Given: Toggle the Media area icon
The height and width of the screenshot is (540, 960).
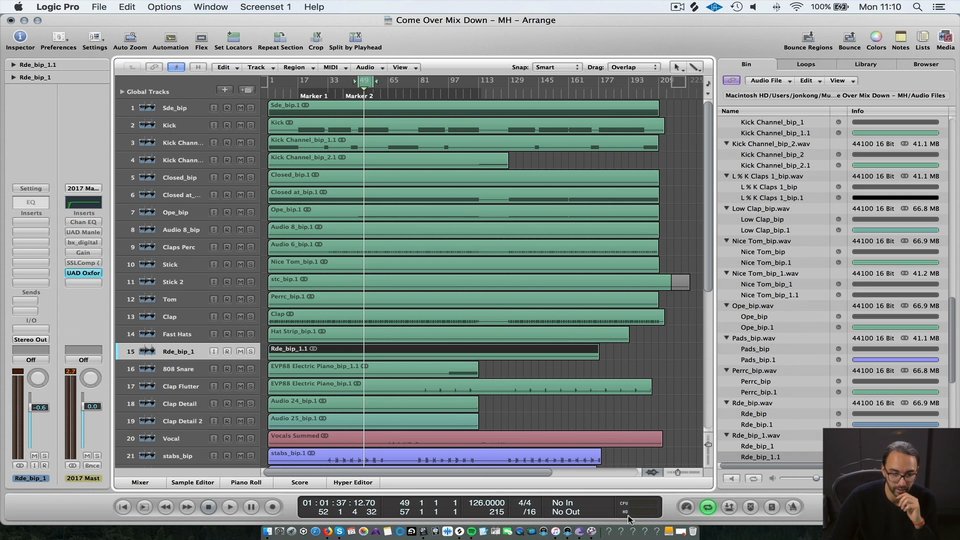Looking at the screenshot, I should (945, 37).
